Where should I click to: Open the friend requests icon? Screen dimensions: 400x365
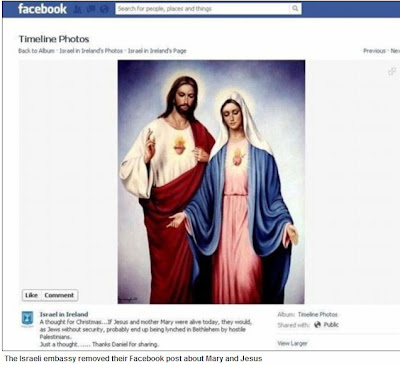(x=79, y=9)
